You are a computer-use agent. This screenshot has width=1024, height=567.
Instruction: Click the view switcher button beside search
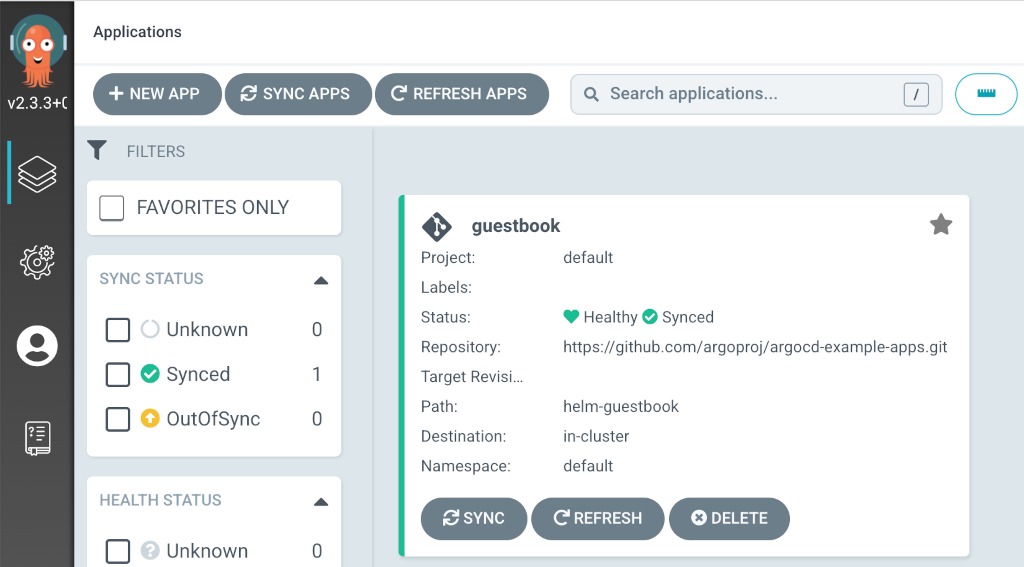[x=986, y=94]
